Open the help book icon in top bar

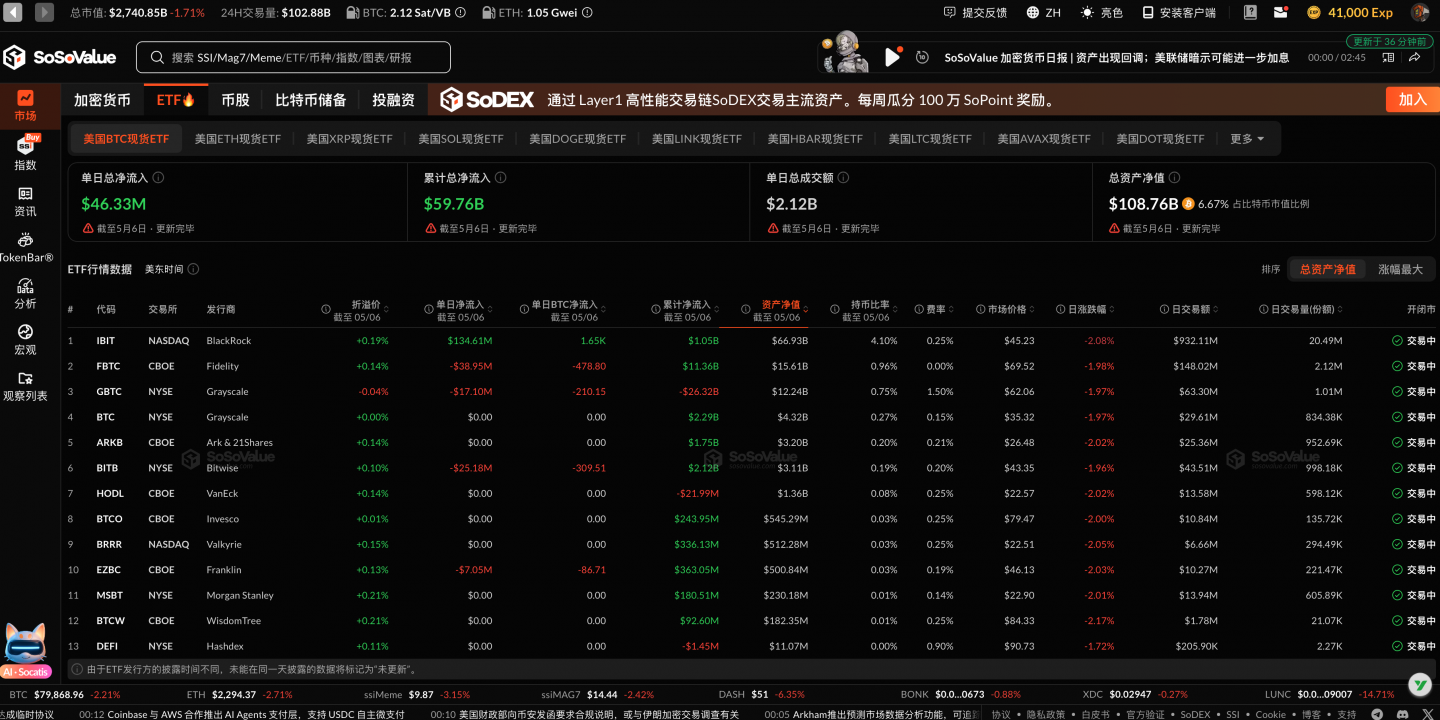1250,13
